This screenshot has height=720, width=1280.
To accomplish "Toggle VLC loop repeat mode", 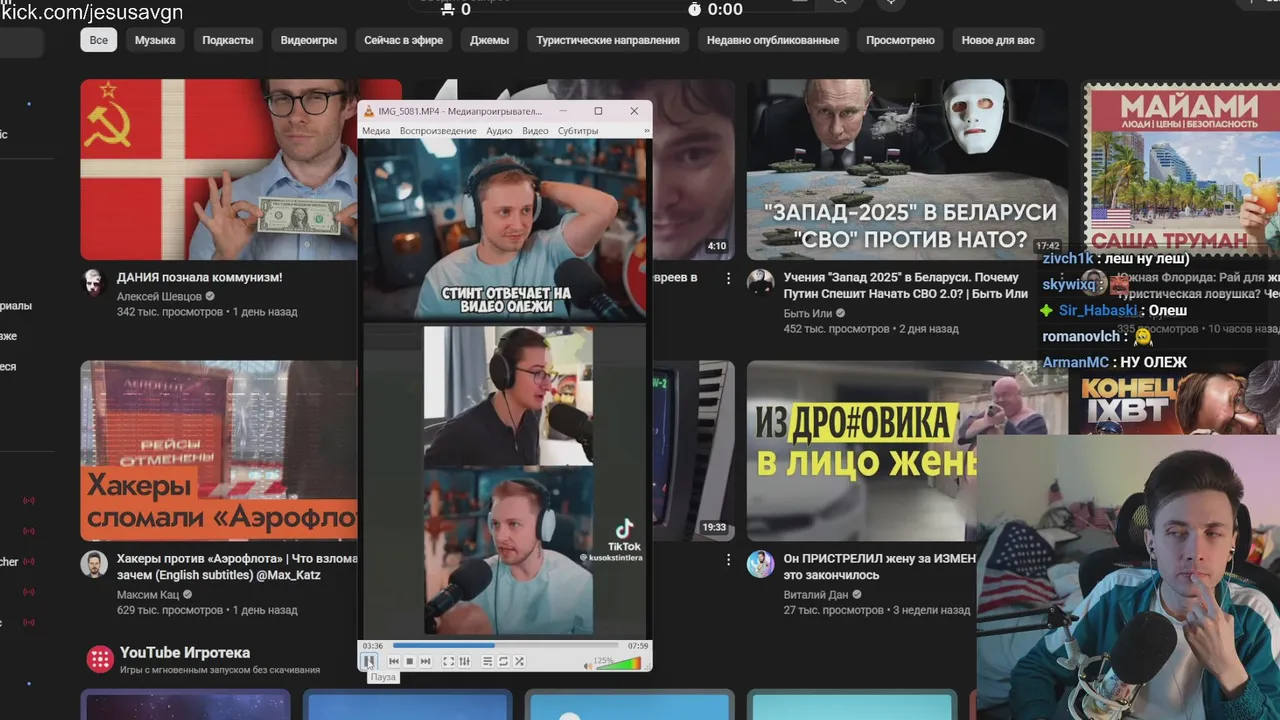I will [503, 661].
